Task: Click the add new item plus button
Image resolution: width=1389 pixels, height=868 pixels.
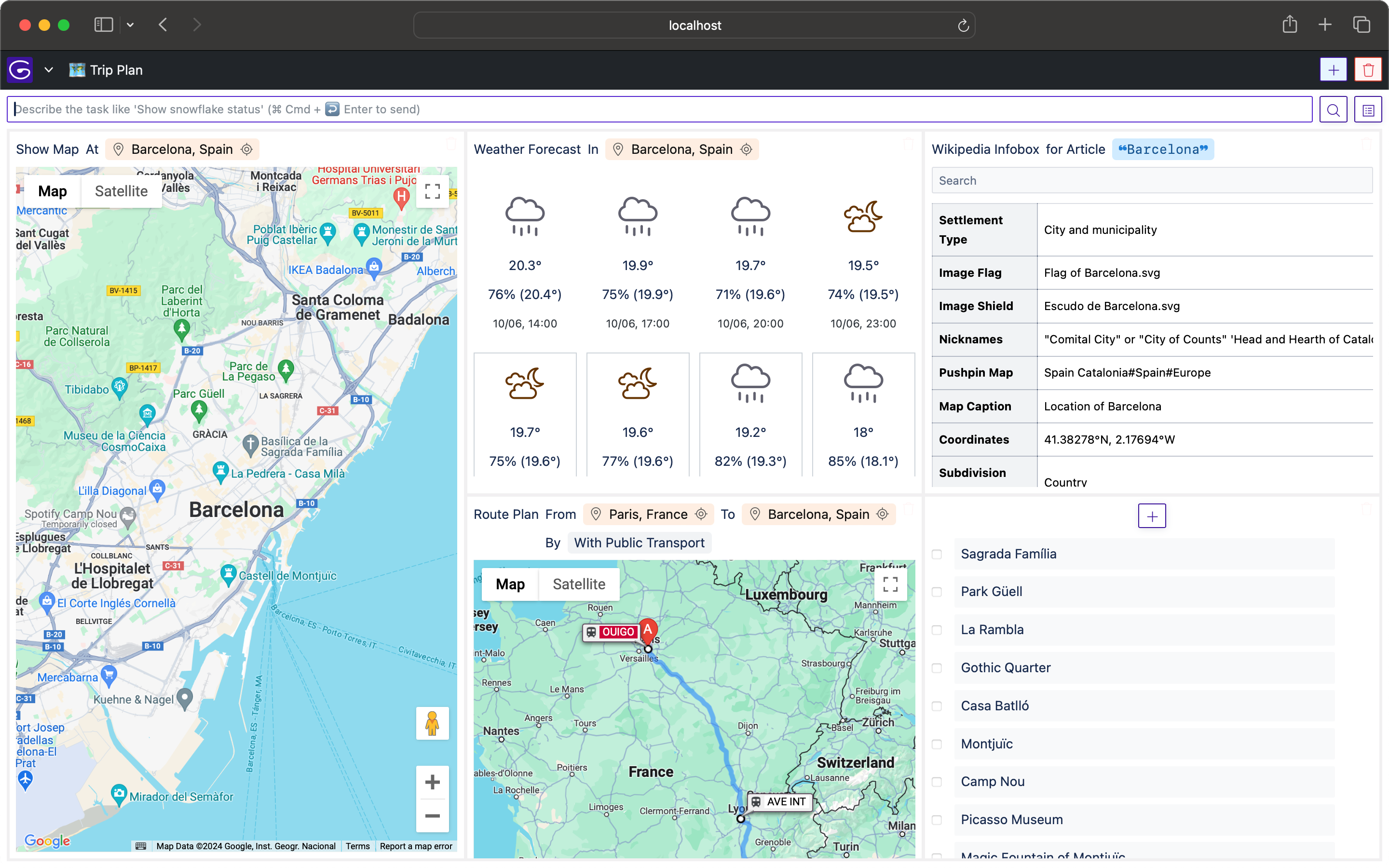Action: [x=1152, y=516]
